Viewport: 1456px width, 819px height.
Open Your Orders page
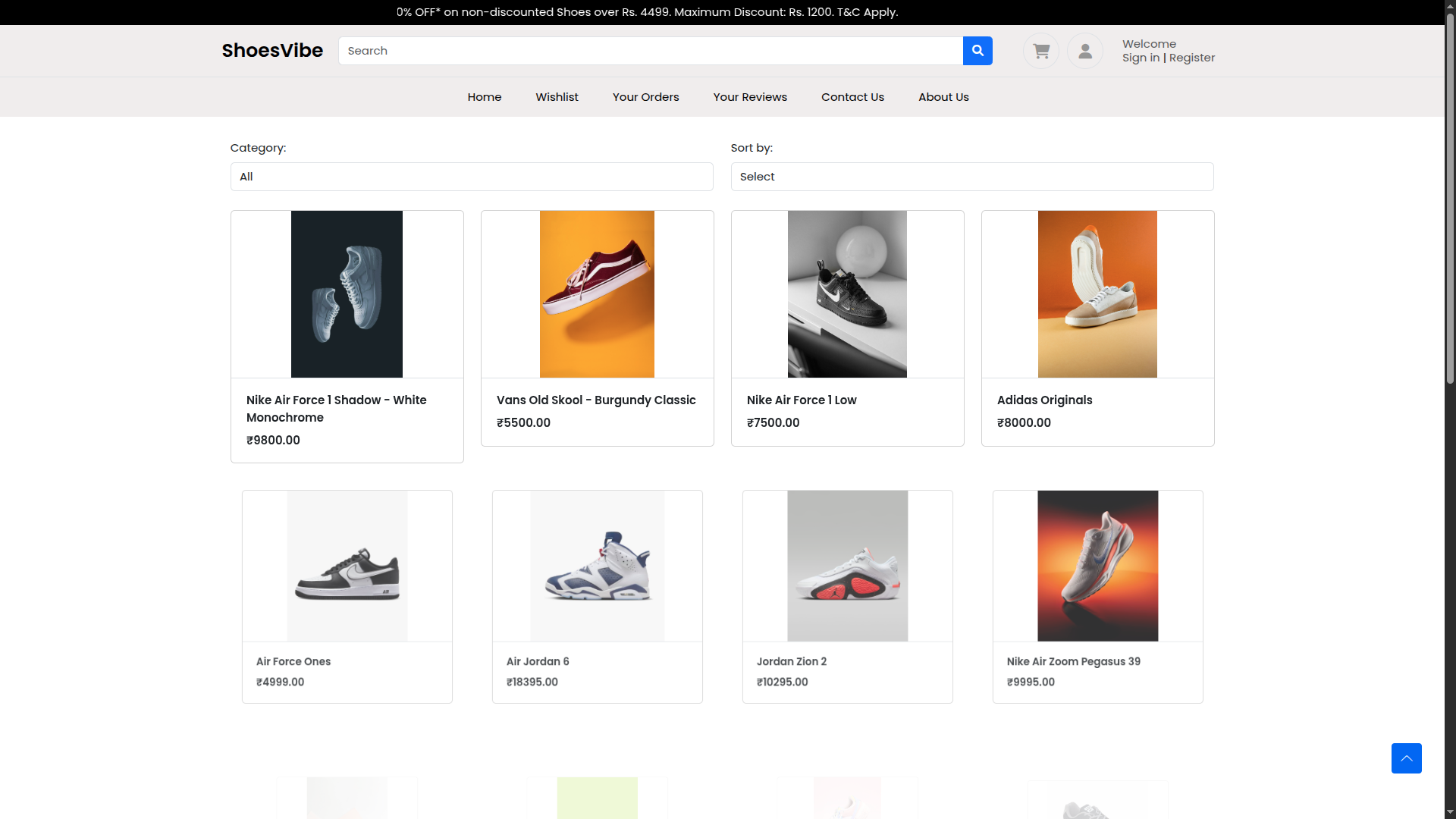point(645,97)
